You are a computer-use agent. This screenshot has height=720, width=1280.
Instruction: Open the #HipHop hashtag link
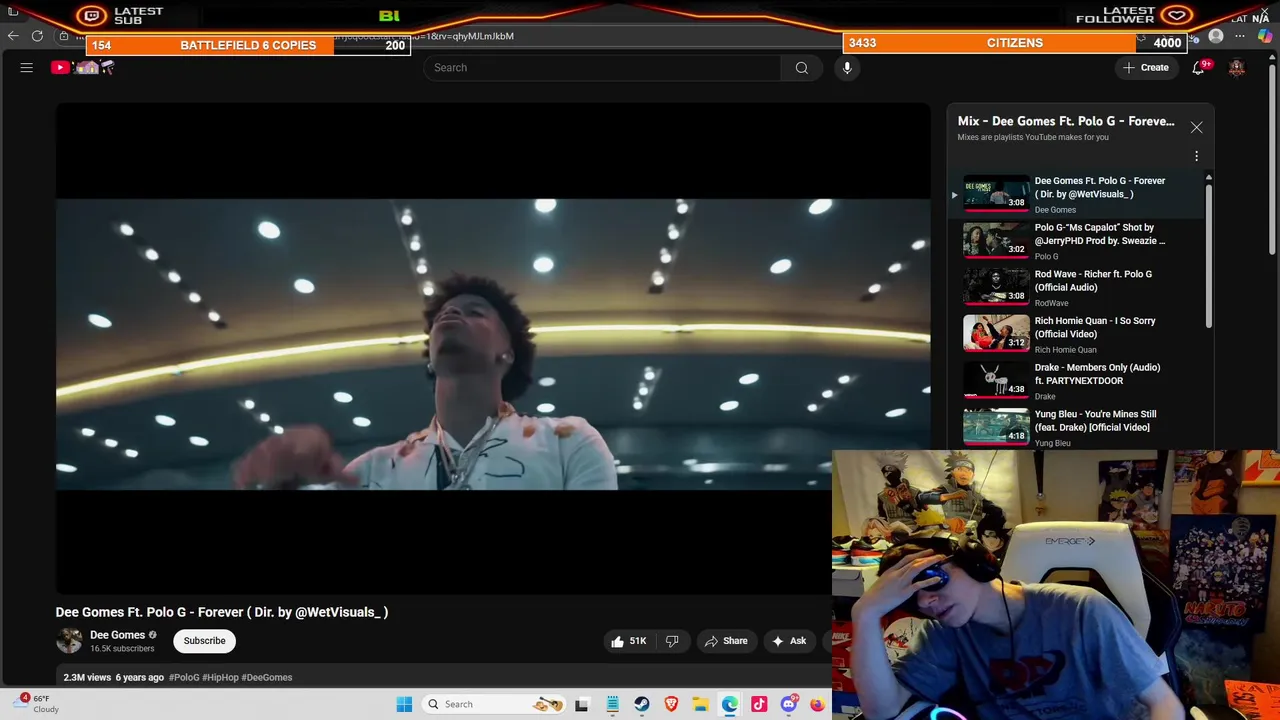pyautogui.click(x=220, y=677)
